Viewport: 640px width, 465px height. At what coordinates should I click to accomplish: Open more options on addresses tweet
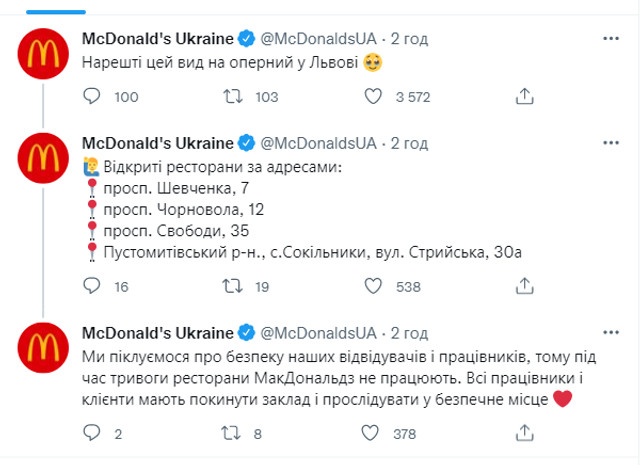click(611, 142)
